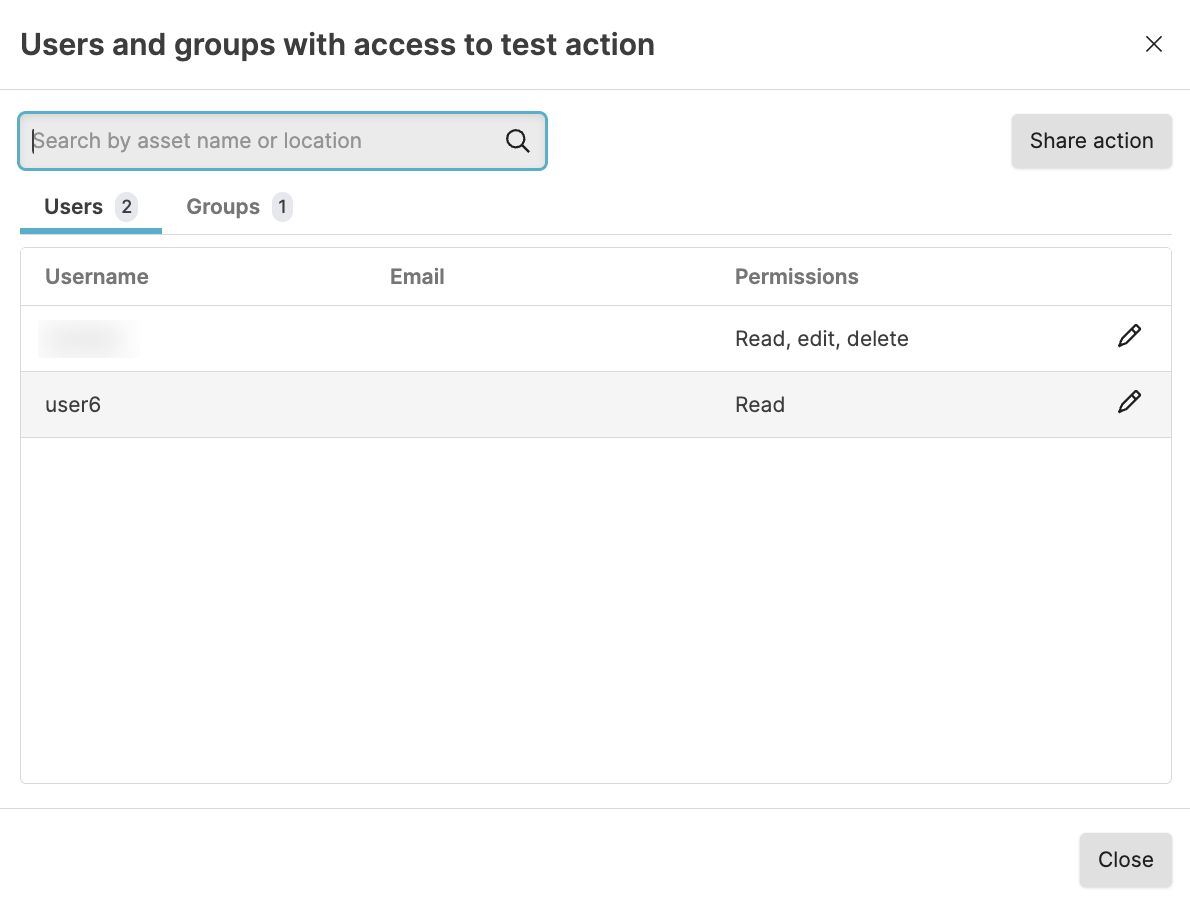1190x904 pixels.
Task: Select the Users tab
Action: click(x=74, y=207)
